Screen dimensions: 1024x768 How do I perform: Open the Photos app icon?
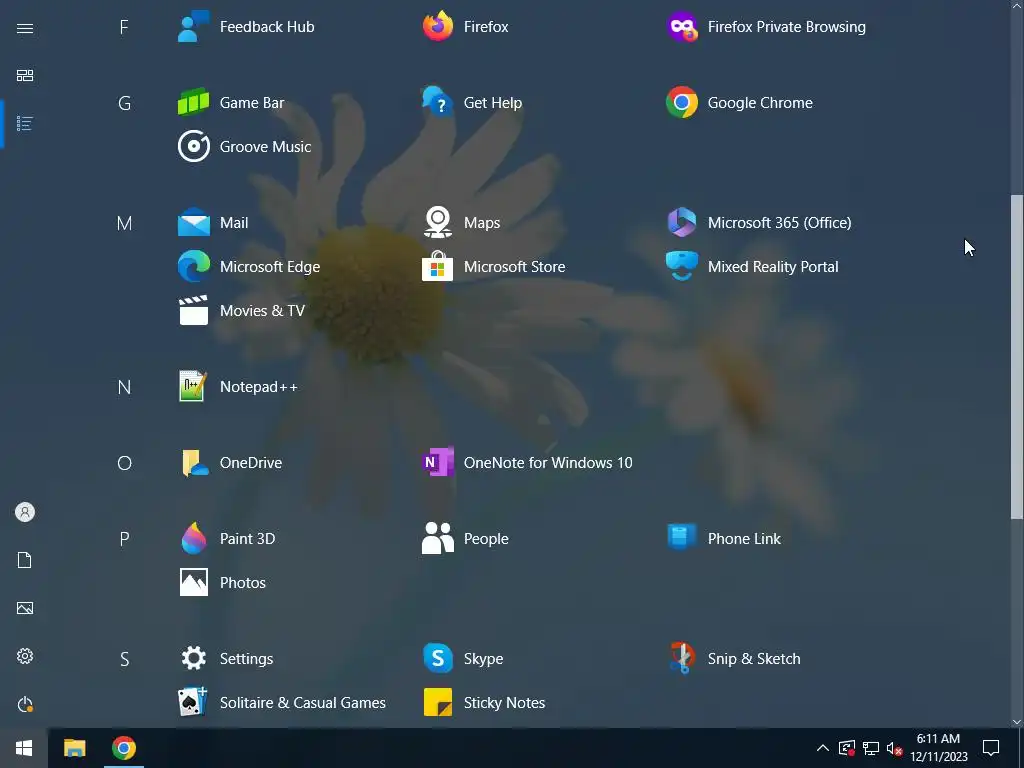[193, 582]
